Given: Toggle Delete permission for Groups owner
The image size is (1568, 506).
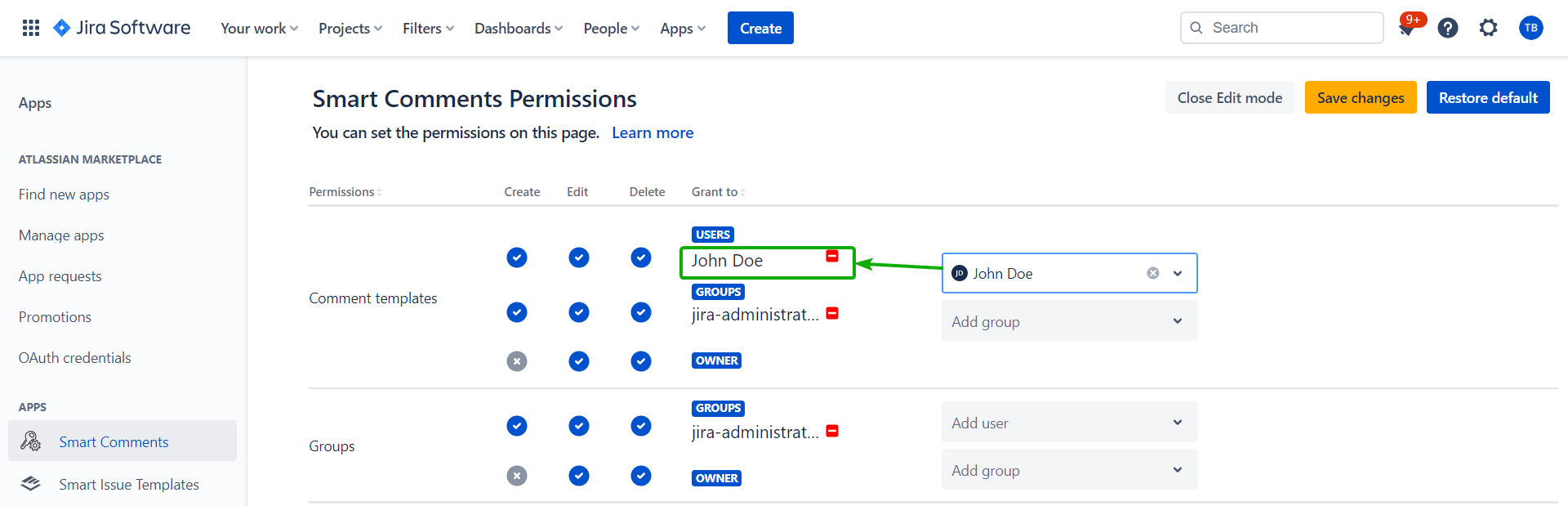Looking at the screenshot, I should tap(641, 476).
